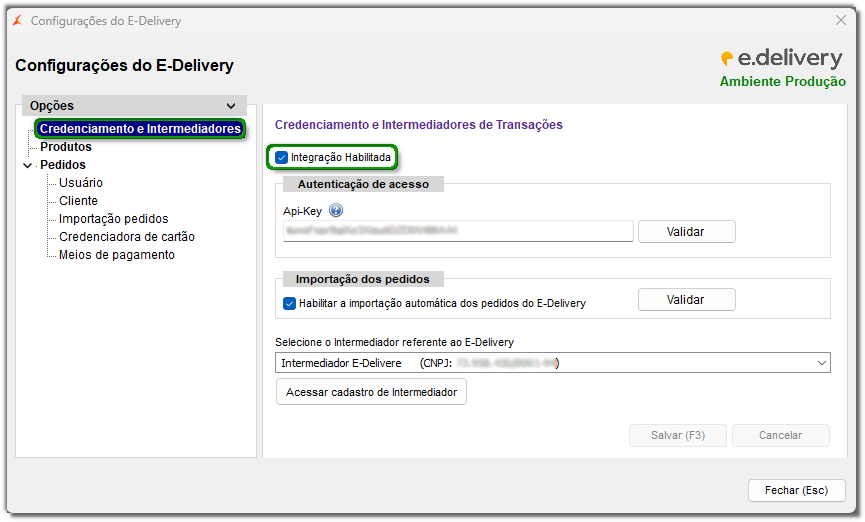Screen dimensions: 865x522
Task: Open Importação pedidos settings
Action: coord(114,219)
